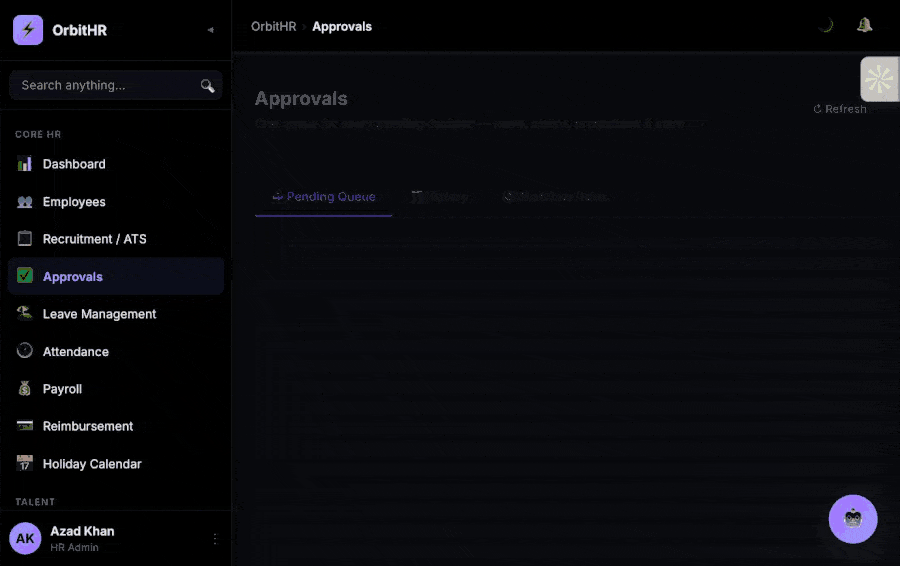900x566 pixels.
Task: Click the Reimbursement card icon
Action: (25, 425)
